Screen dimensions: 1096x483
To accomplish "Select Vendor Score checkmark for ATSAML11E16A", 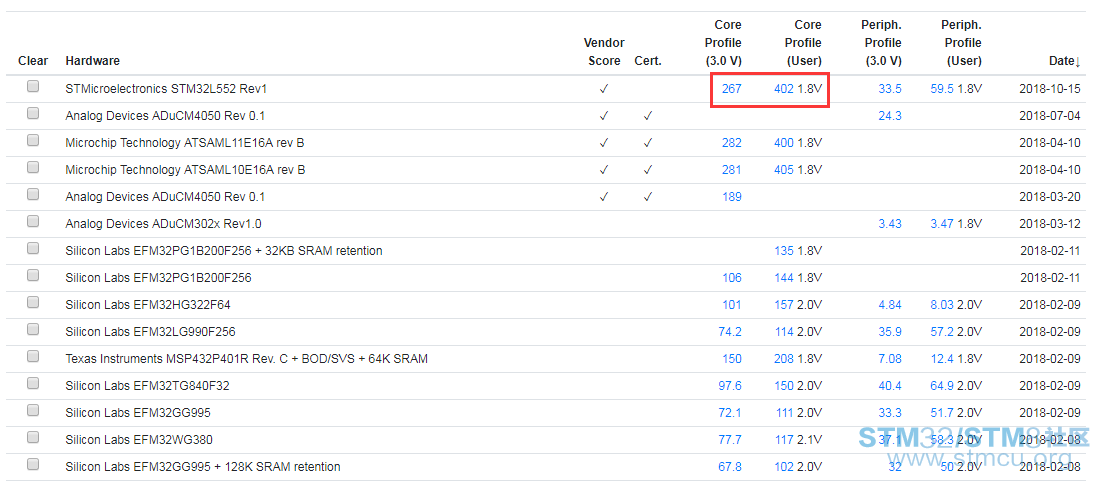I will 604,143.
